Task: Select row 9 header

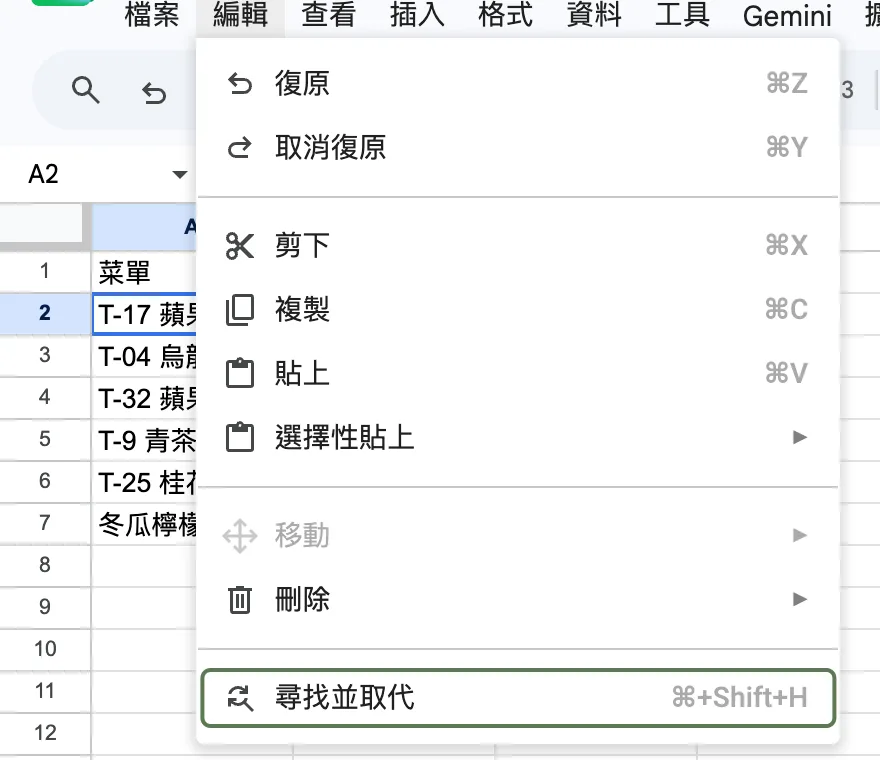Action: coord(45,607)
